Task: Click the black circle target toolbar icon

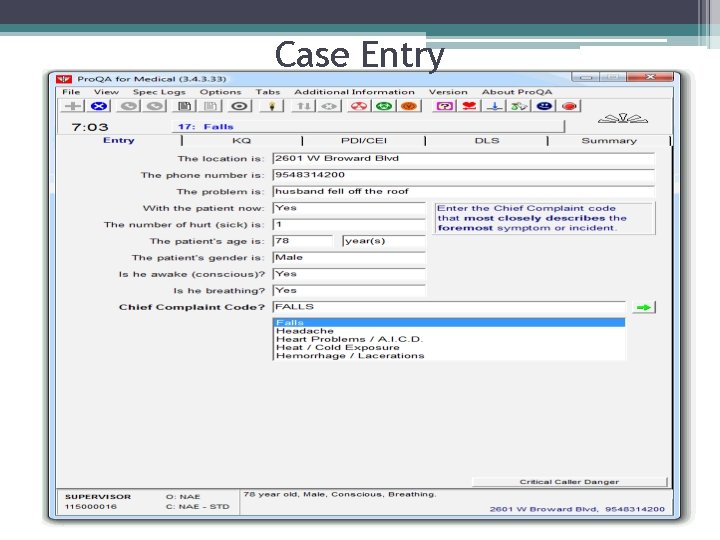Action: coord(239,107)
